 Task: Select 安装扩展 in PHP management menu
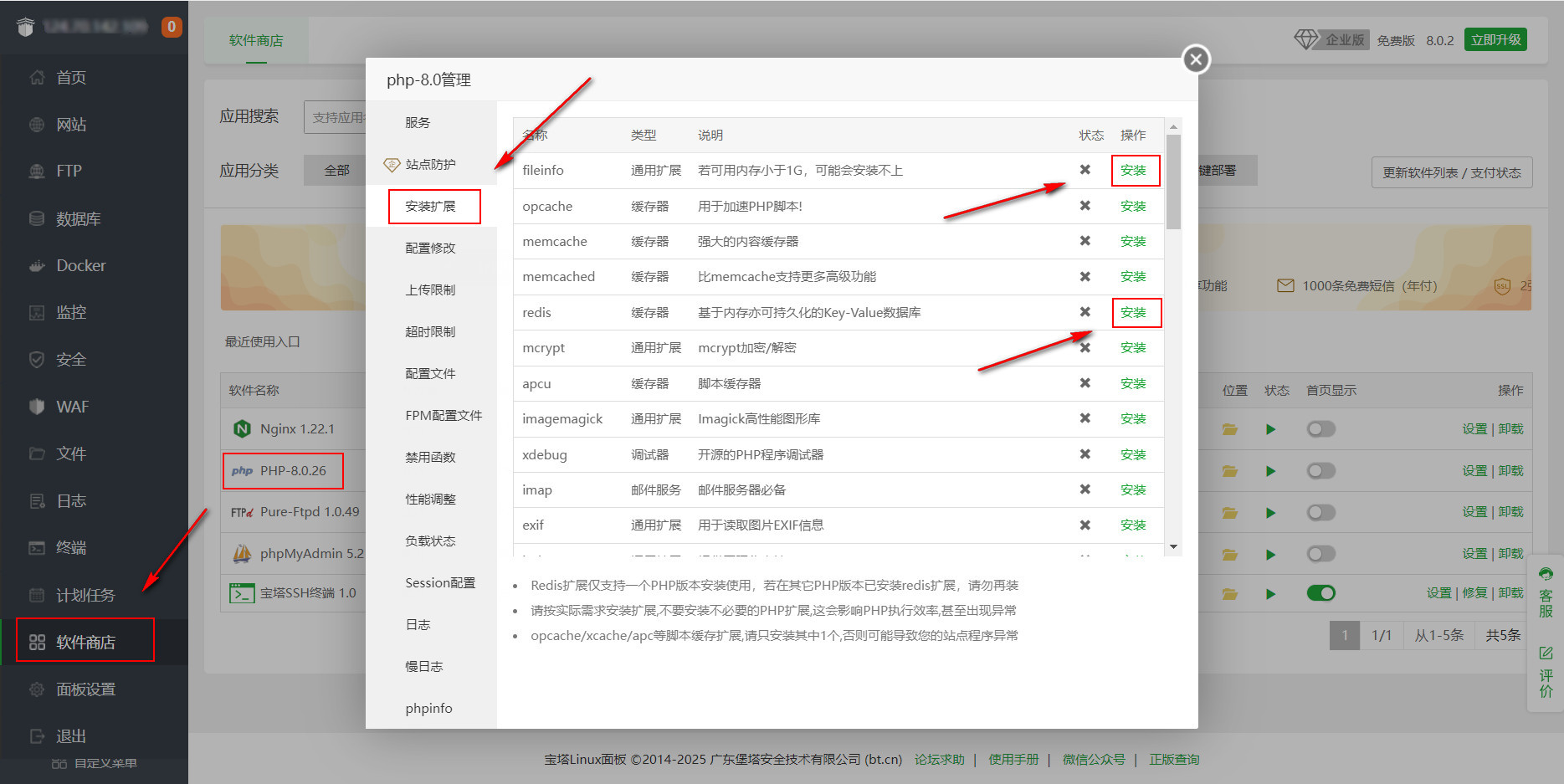[x=431, y=207]
